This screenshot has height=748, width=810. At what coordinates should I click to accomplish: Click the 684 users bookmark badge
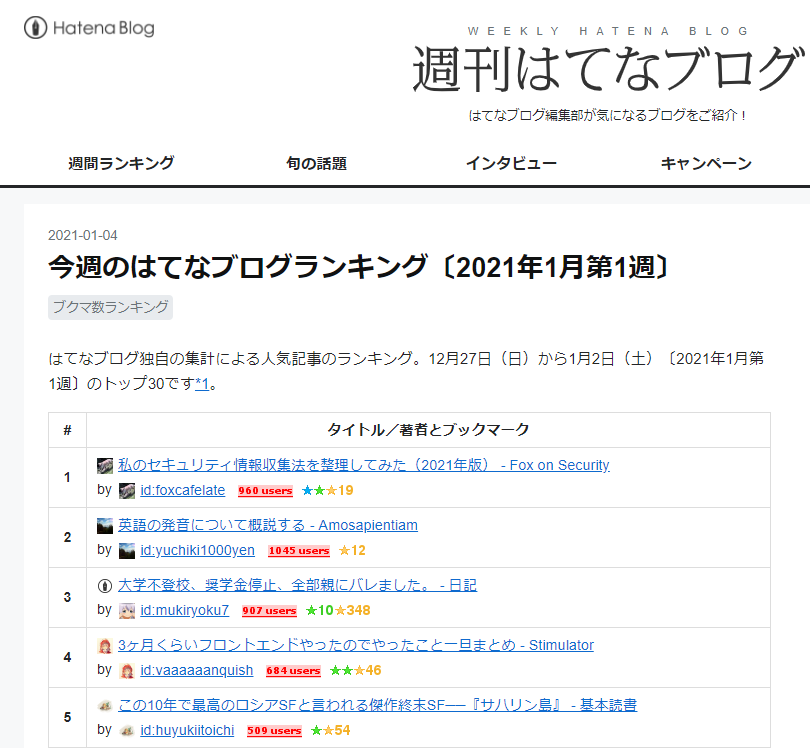point(293,671)
